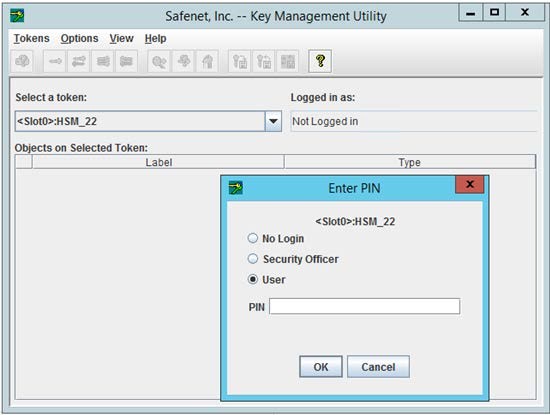The height and width of the screenshot is (415, 550).
Task: Click the triple keys toolbar icon
Action: (x=102, y=61)
